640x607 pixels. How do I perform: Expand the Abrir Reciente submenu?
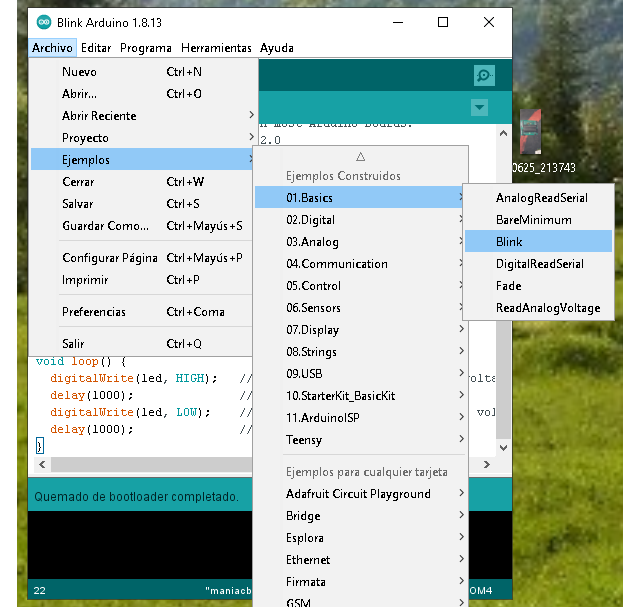click(100, 116)
